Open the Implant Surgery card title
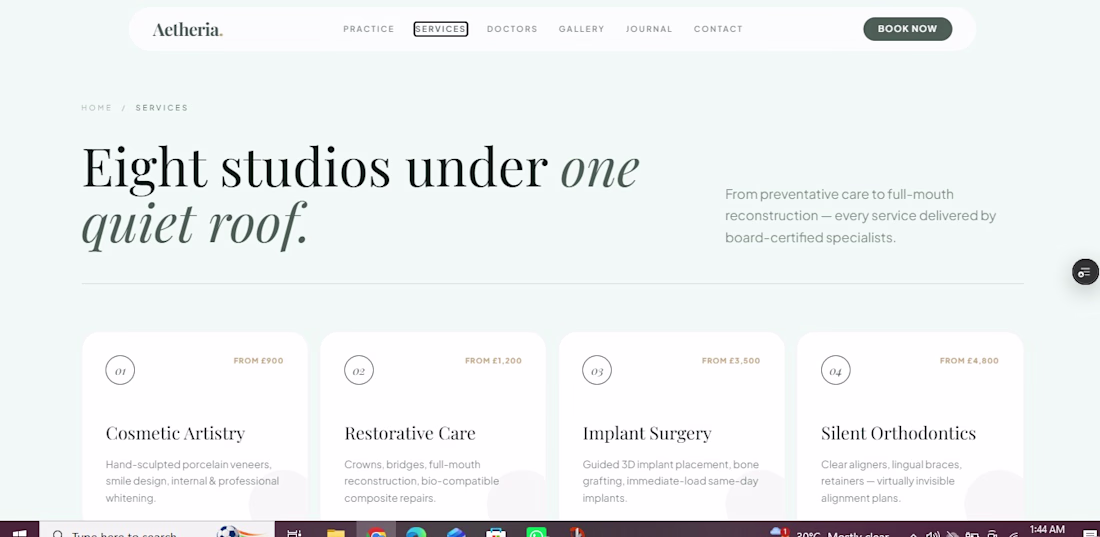 point(647,434)
